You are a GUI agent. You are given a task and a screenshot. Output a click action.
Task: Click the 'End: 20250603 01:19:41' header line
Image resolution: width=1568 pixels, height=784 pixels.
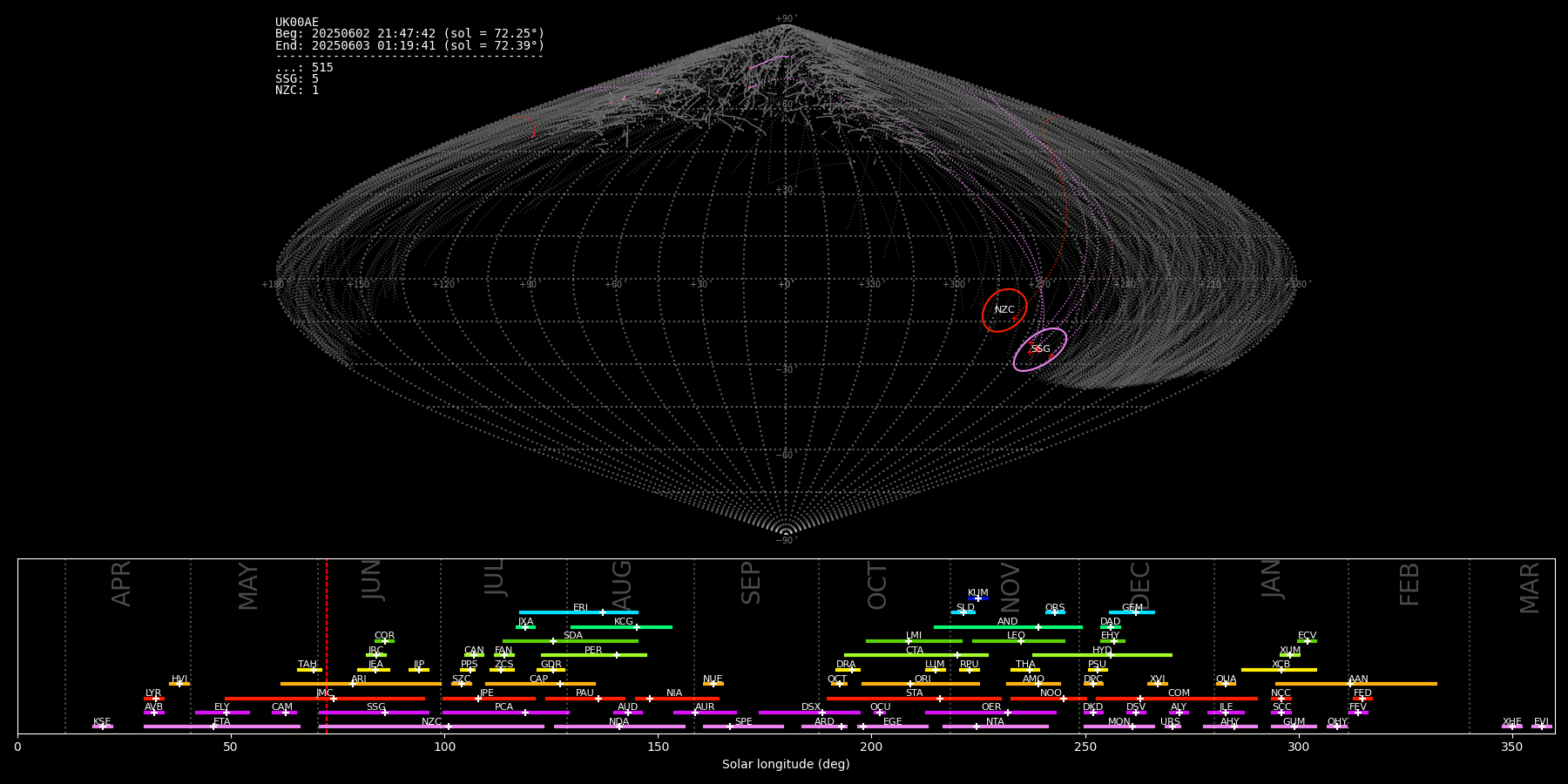[409, 45]
